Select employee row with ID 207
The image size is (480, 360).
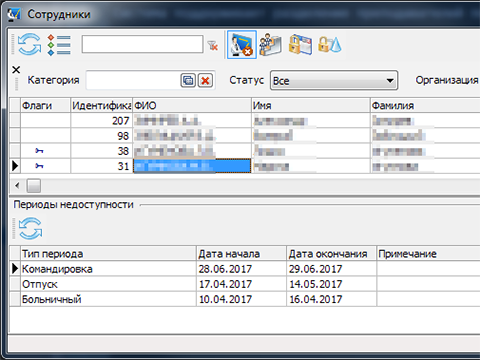(x=245, y=121)
